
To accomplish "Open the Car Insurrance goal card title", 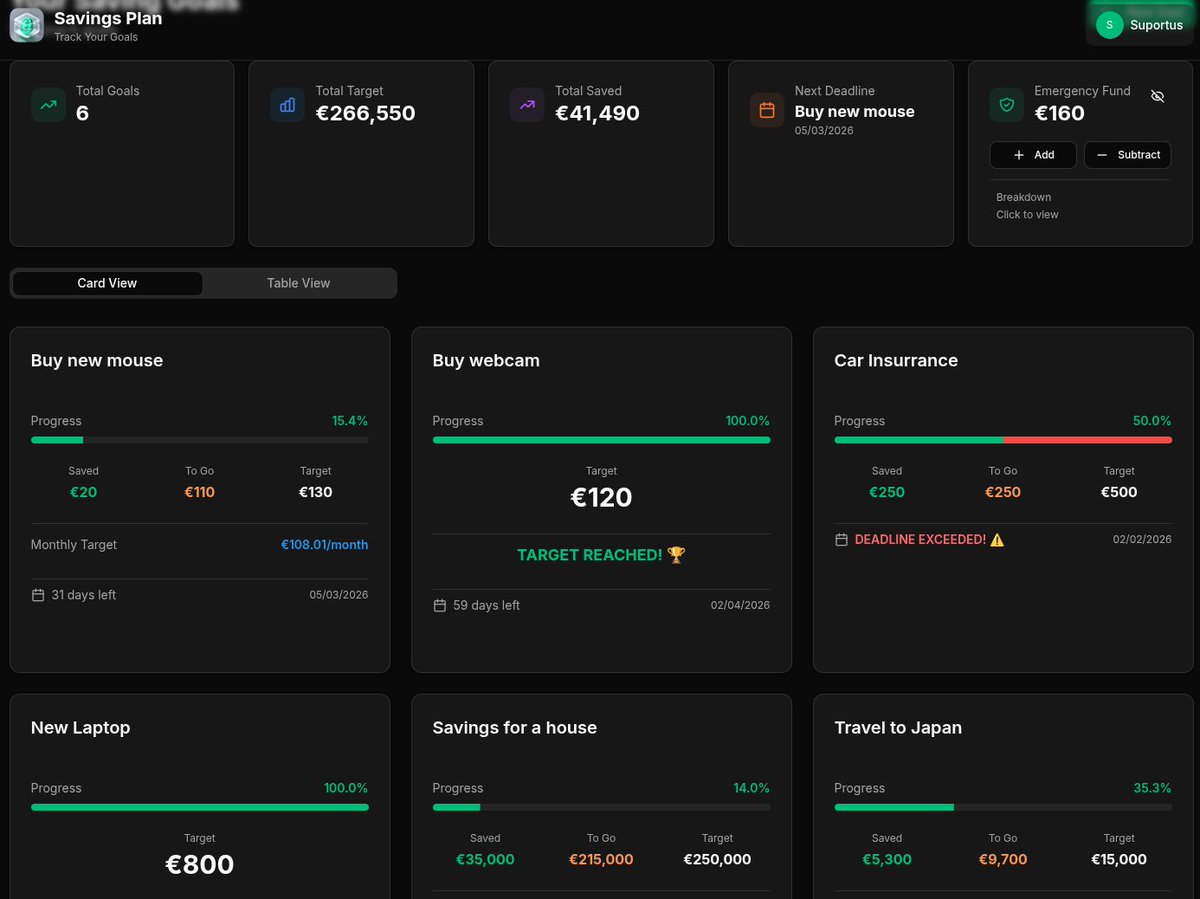I will (x=896, y=361).
